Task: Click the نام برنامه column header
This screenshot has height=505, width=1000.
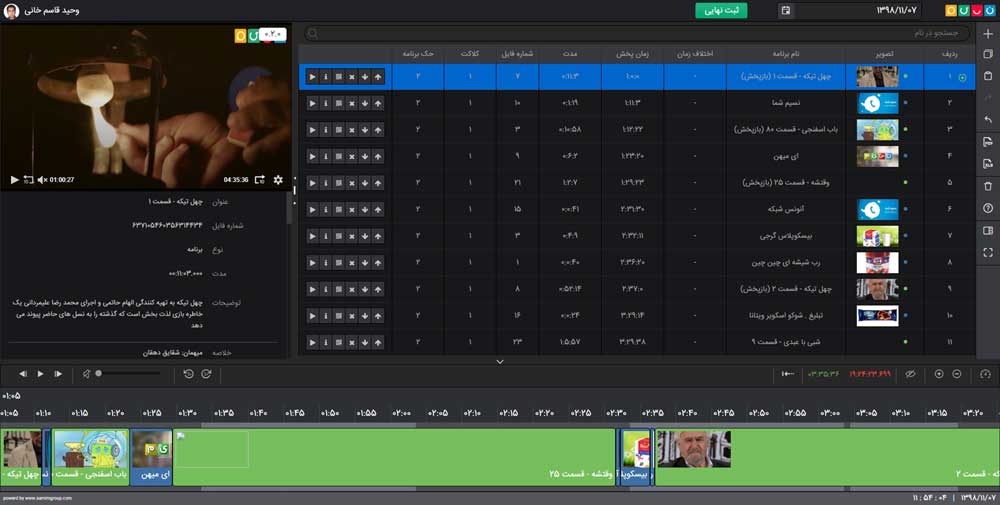Action: point(786,54)
